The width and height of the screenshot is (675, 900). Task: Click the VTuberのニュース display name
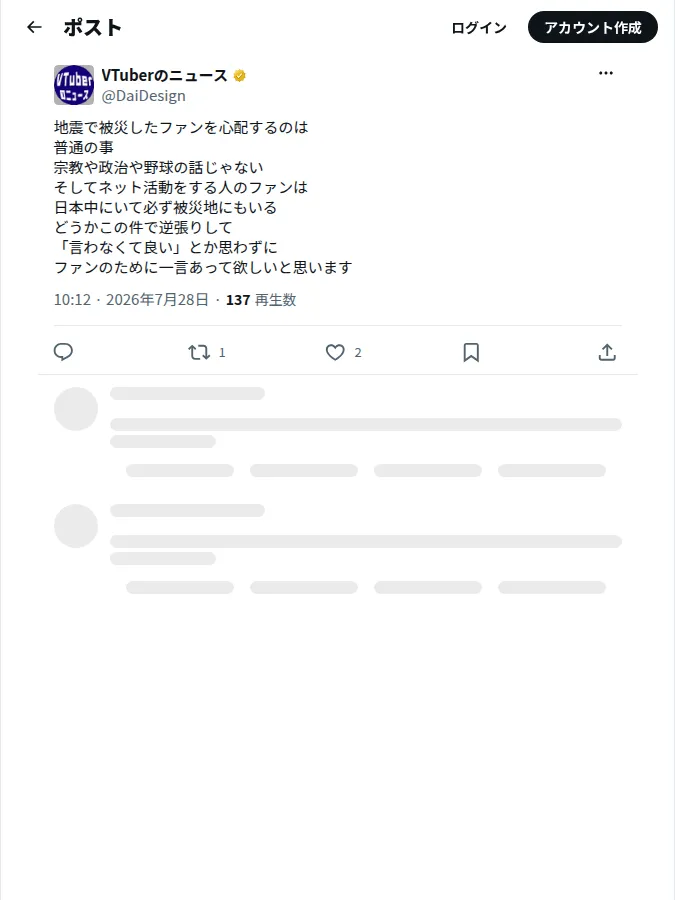164,75
